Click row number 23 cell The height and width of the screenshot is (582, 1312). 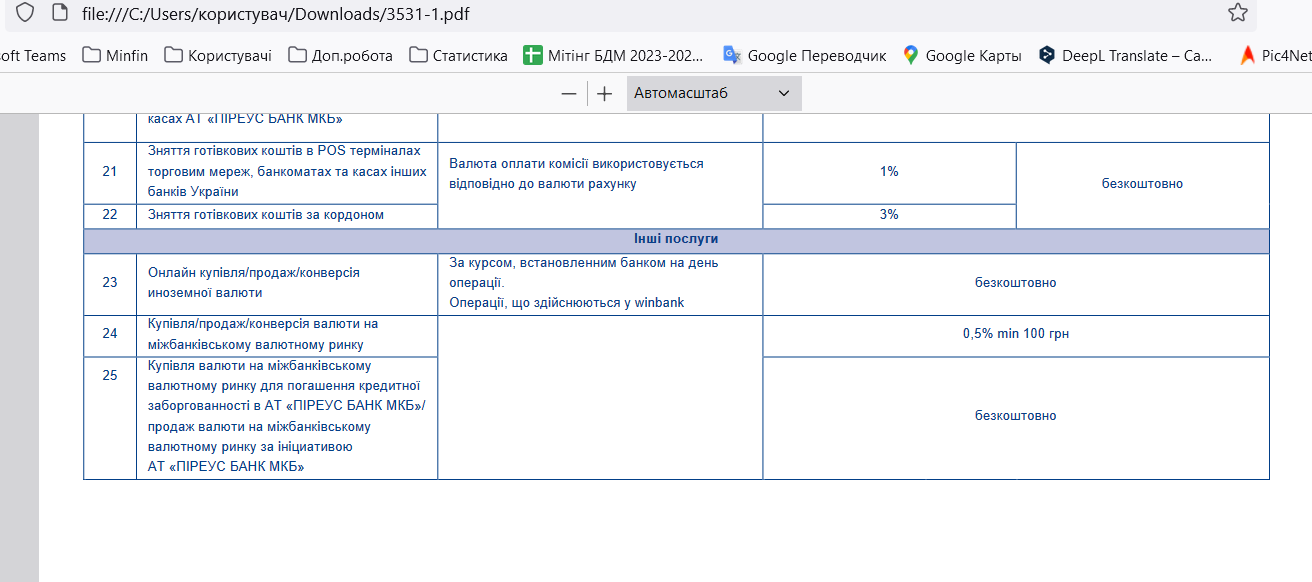pyautogui.click(x=110, y=283)
